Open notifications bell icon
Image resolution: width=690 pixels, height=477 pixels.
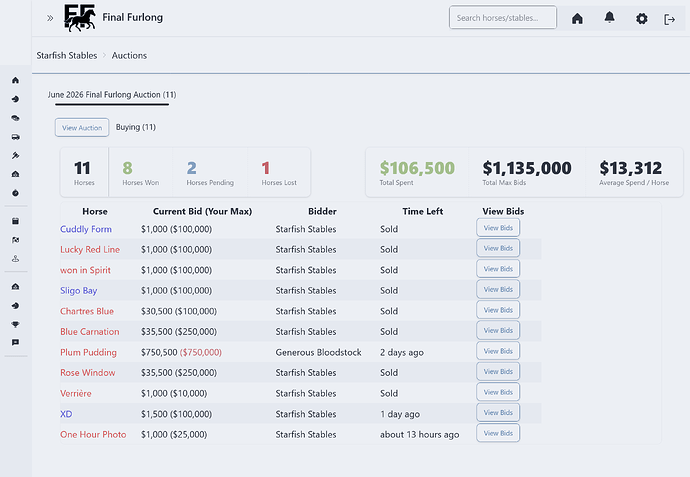point(609,18)
